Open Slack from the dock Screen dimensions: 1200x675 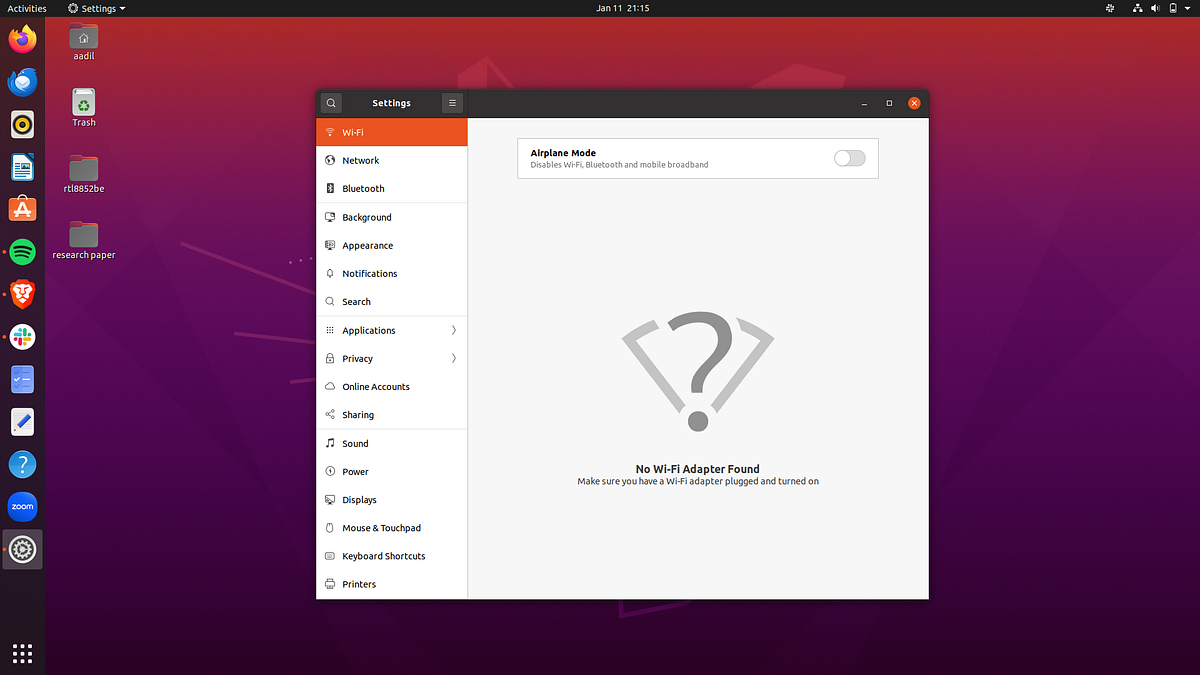22,337
